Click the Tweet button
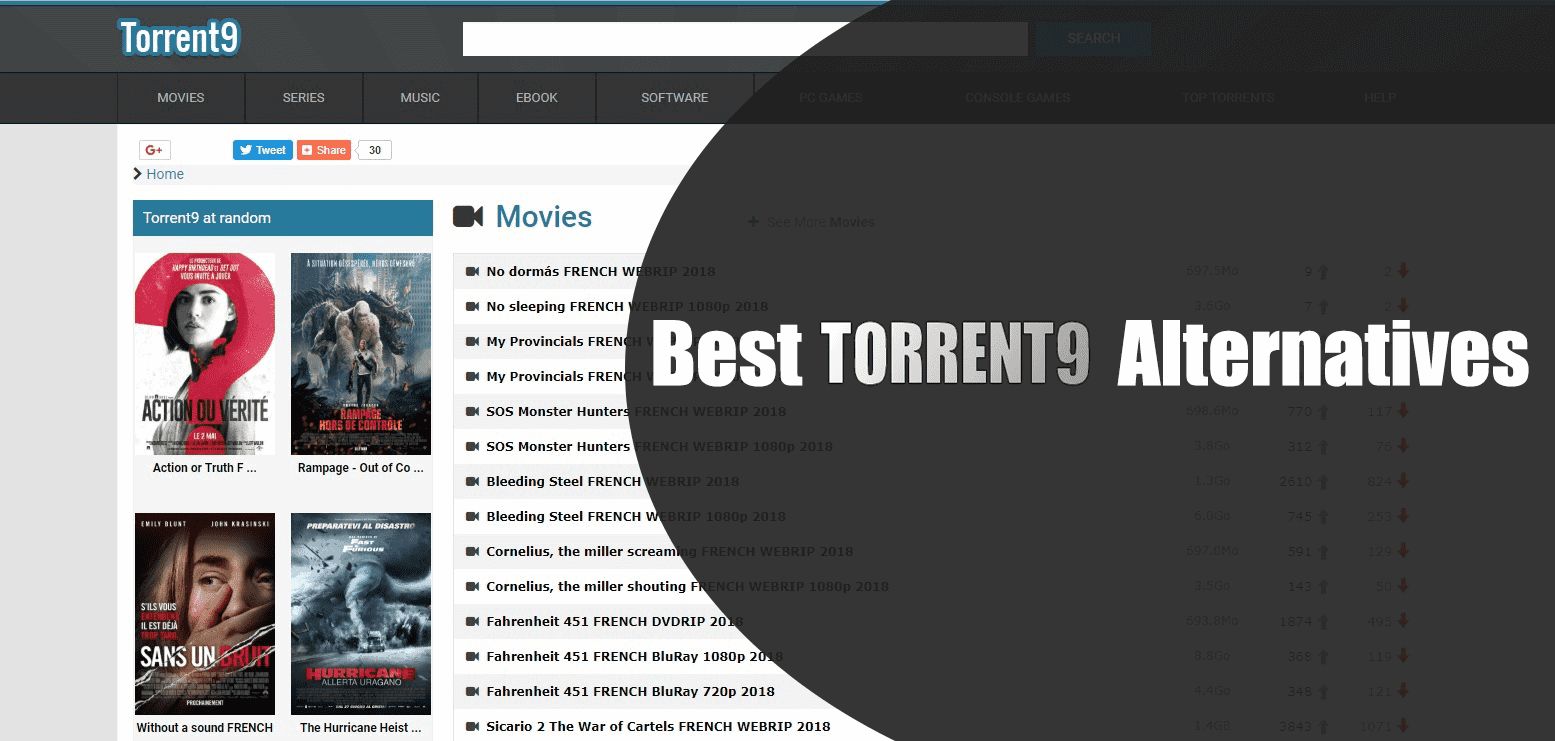Image resolution: width=1555 pixels, height=741 pixels. [263, 150]
